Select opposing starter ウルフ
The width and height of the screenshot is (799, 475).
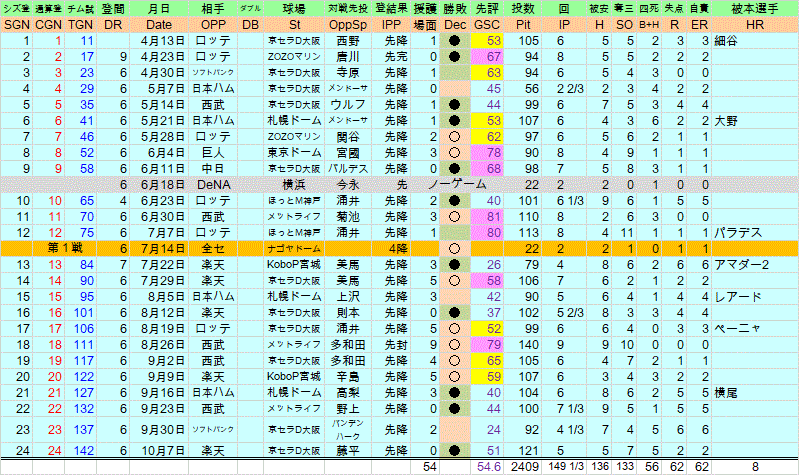(348, 104)
